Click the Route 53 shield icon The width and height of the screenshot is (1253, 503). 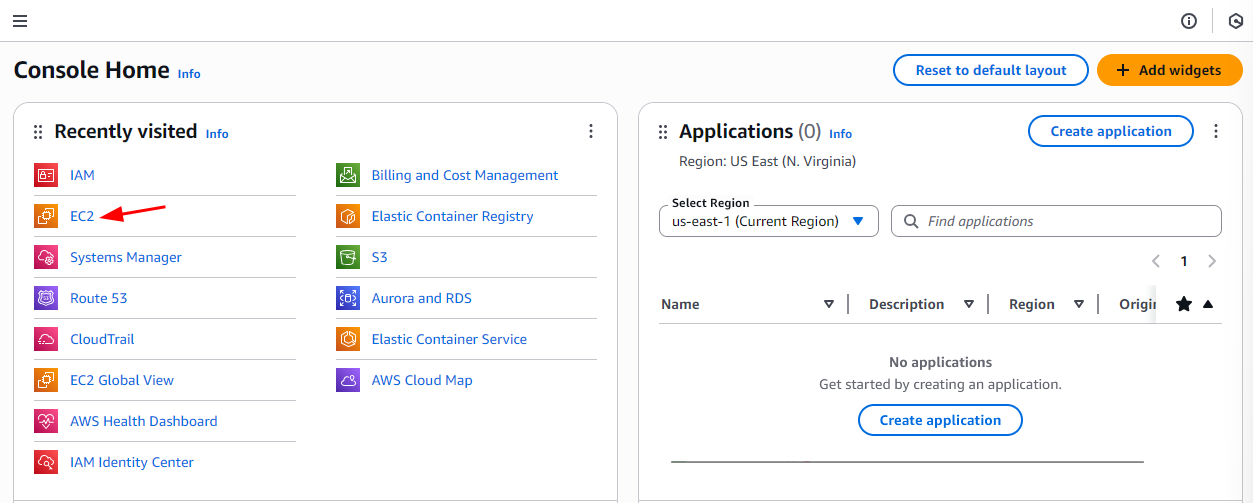pos(46,298)
